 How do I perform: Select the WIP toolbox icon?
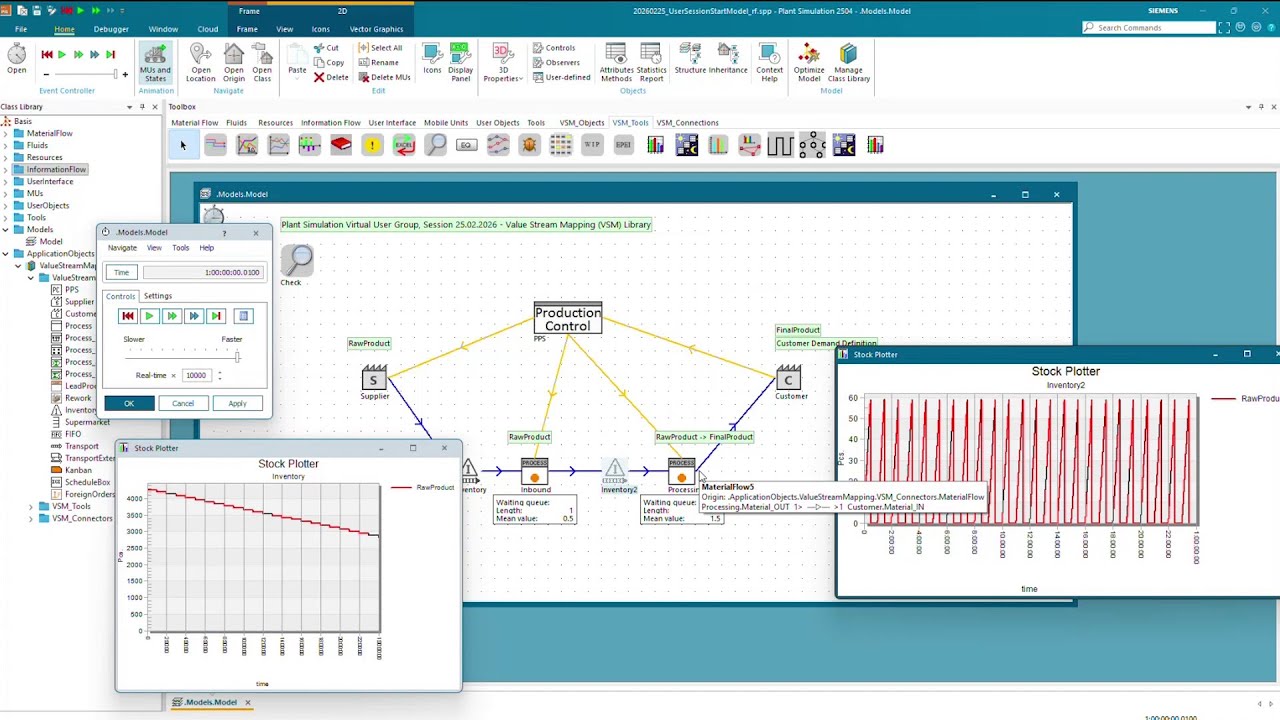pyautogui.click(x=592, y=146)
